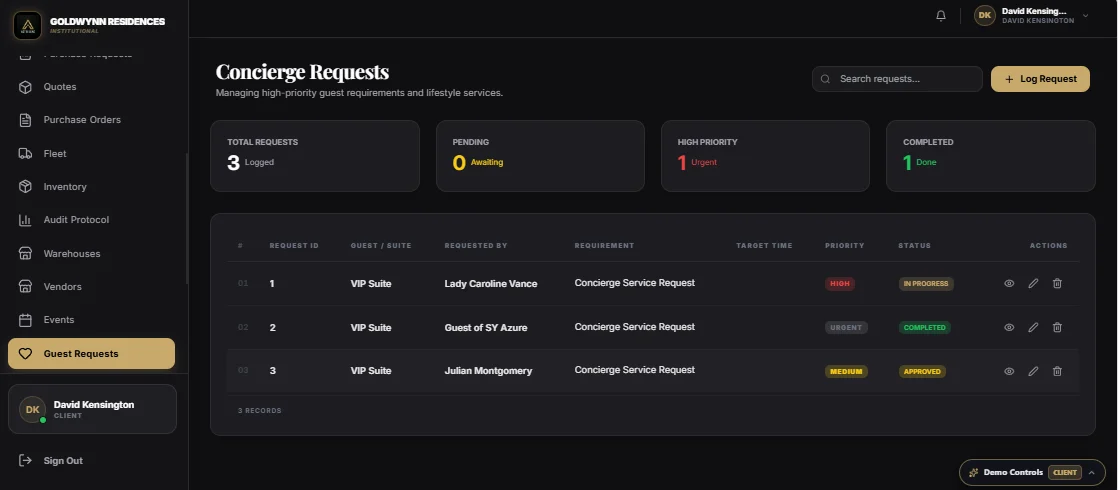Click Guest of SY Azure text
Image resolution: width=1120 pixels, height=490 pixels.
(486, 327)
